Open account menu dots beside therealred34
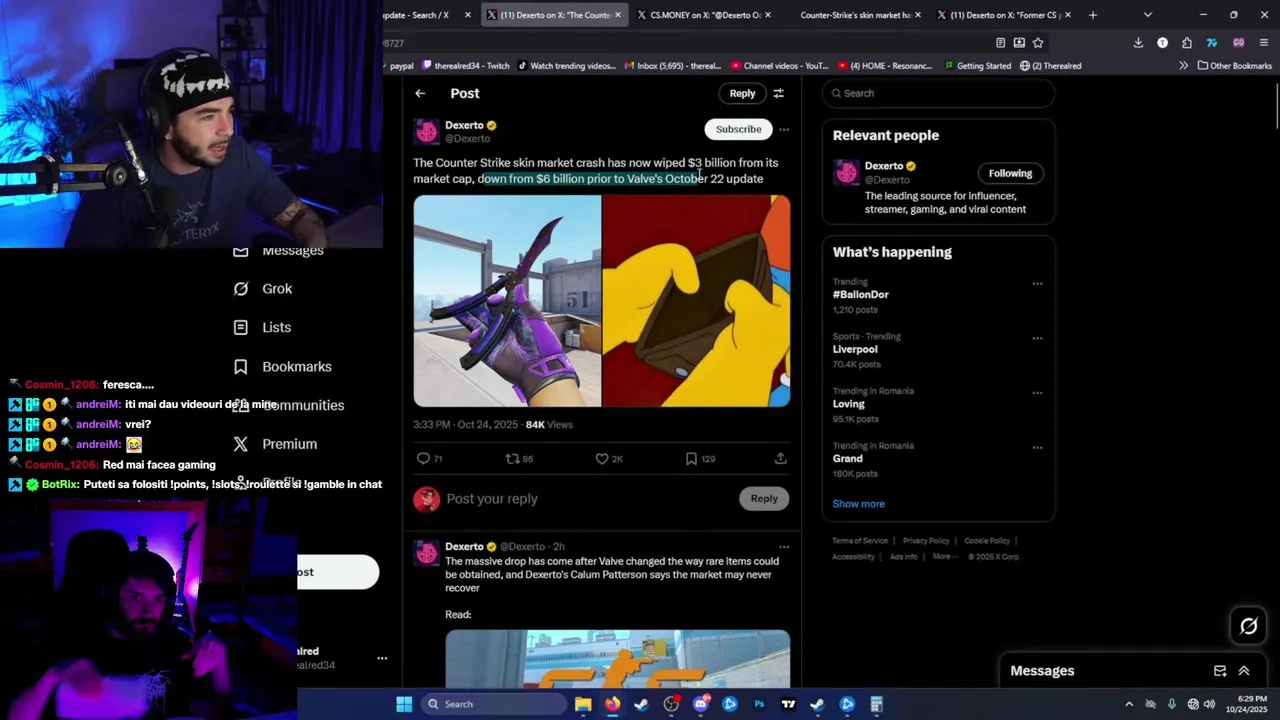 (381, 658)
